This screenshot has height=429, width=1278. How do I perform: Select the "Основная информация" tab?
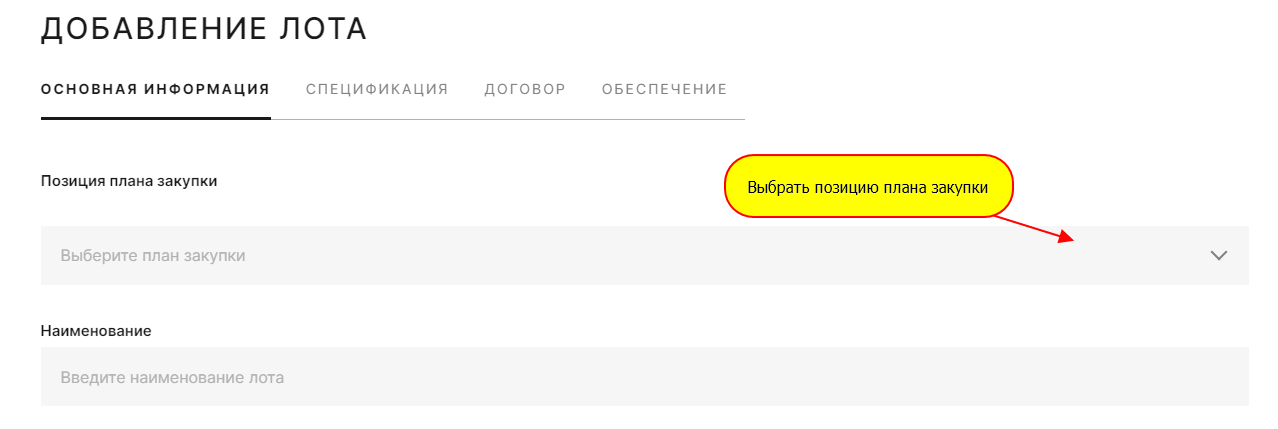155,89
